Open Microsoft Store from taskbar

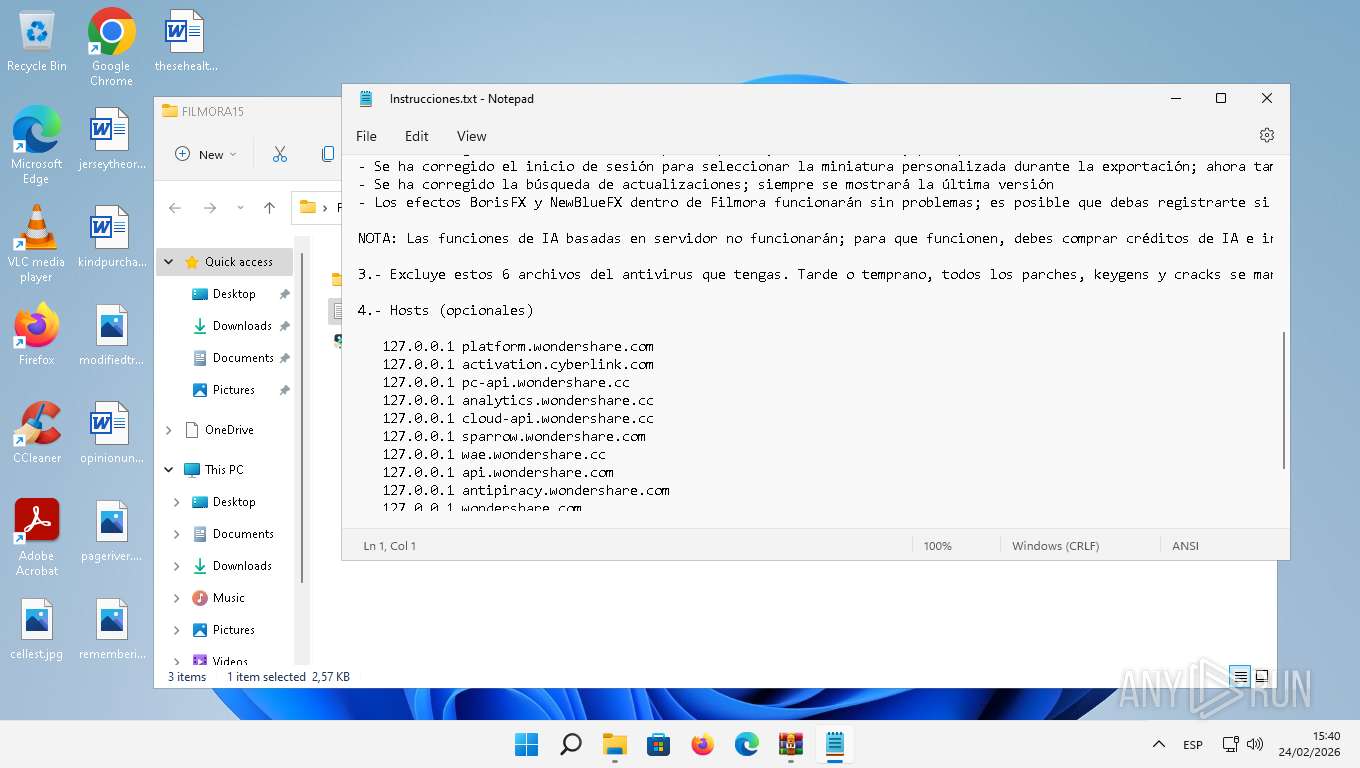tap(658, 744)
